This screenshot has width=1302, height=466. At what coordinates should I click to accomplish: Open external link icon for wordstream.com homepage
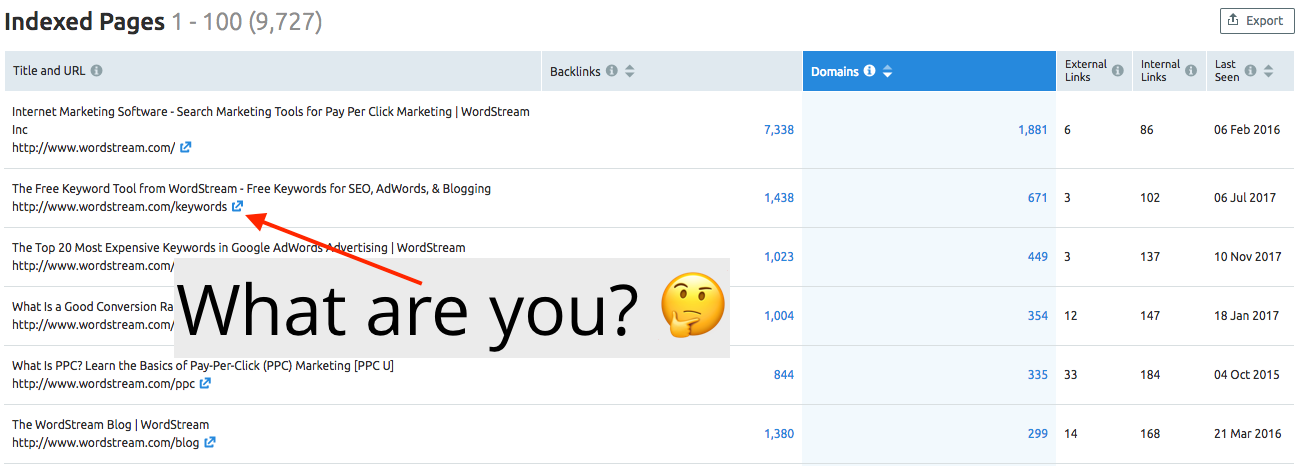click(x=186, y=148)
